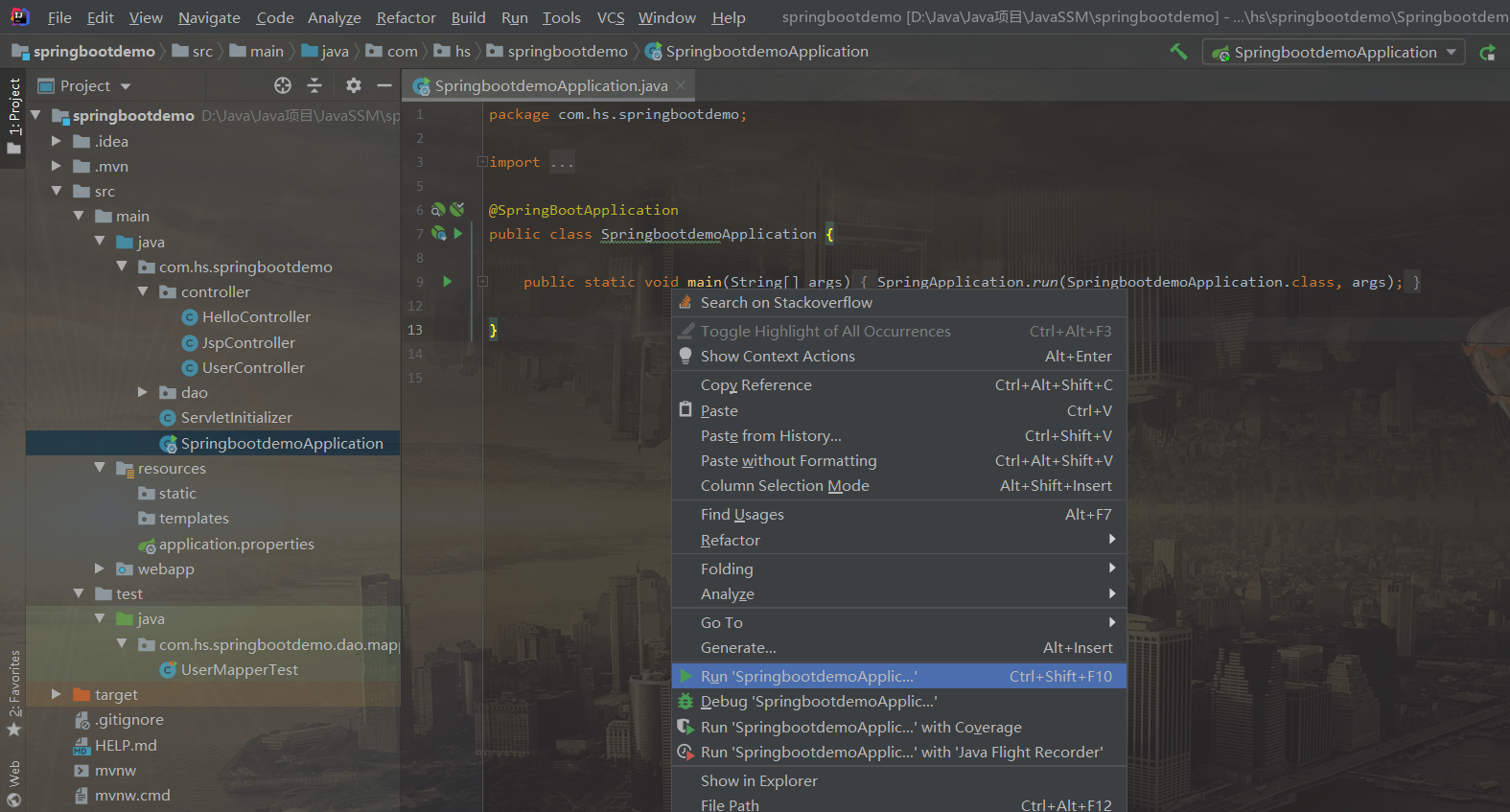
Task: Click run gutter arrow on line 9
Action: [448, 281]
